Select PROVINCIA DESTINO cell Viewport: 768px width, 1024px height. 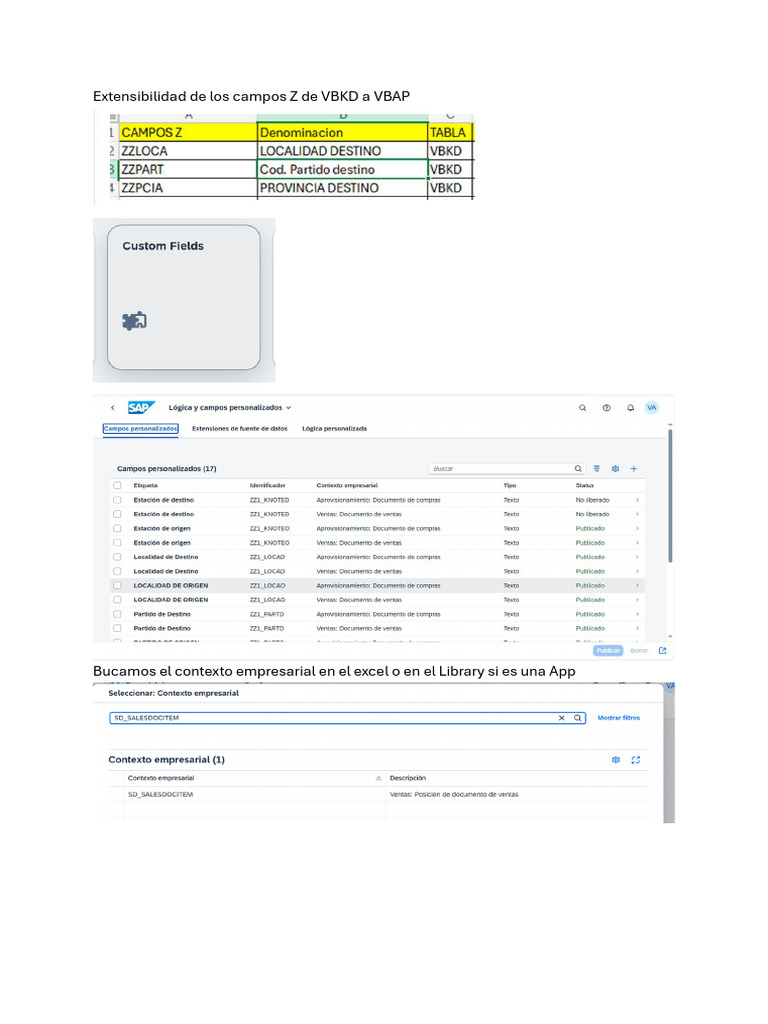point(342,187)
